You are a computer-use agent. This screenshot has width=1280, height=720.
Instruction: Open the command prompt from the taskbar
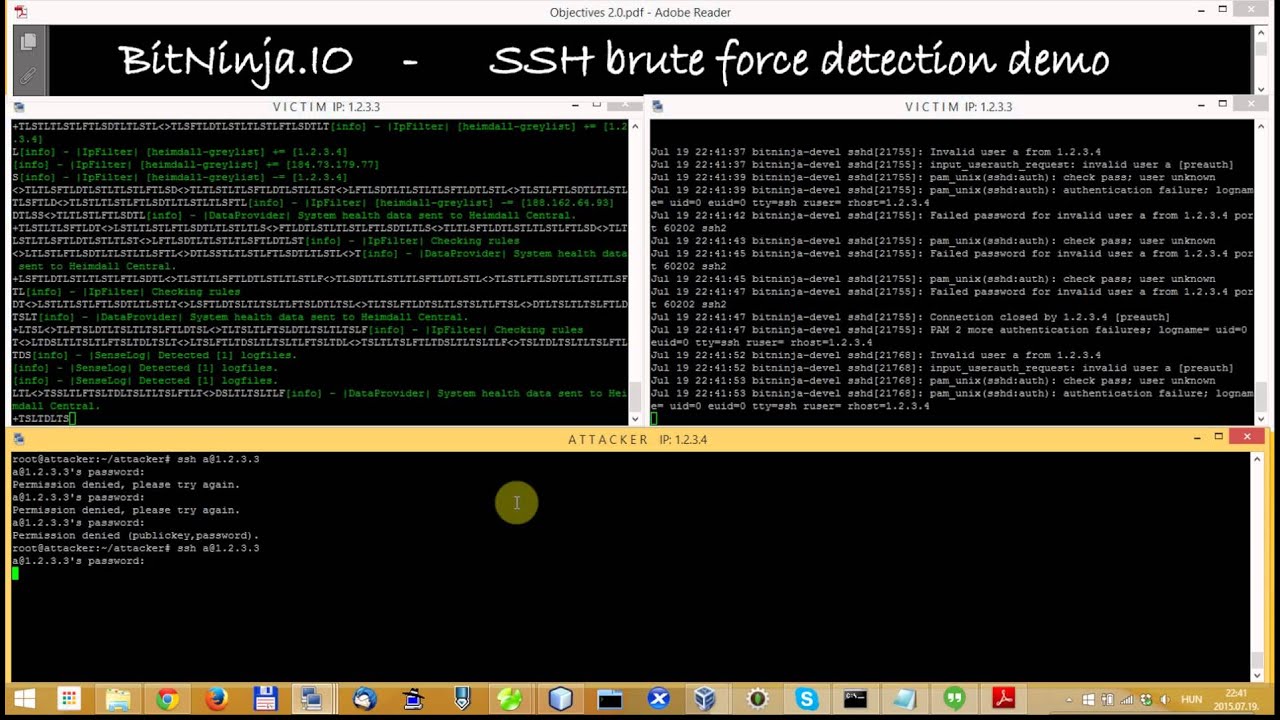pyautogui.click(x=855, y=699)
